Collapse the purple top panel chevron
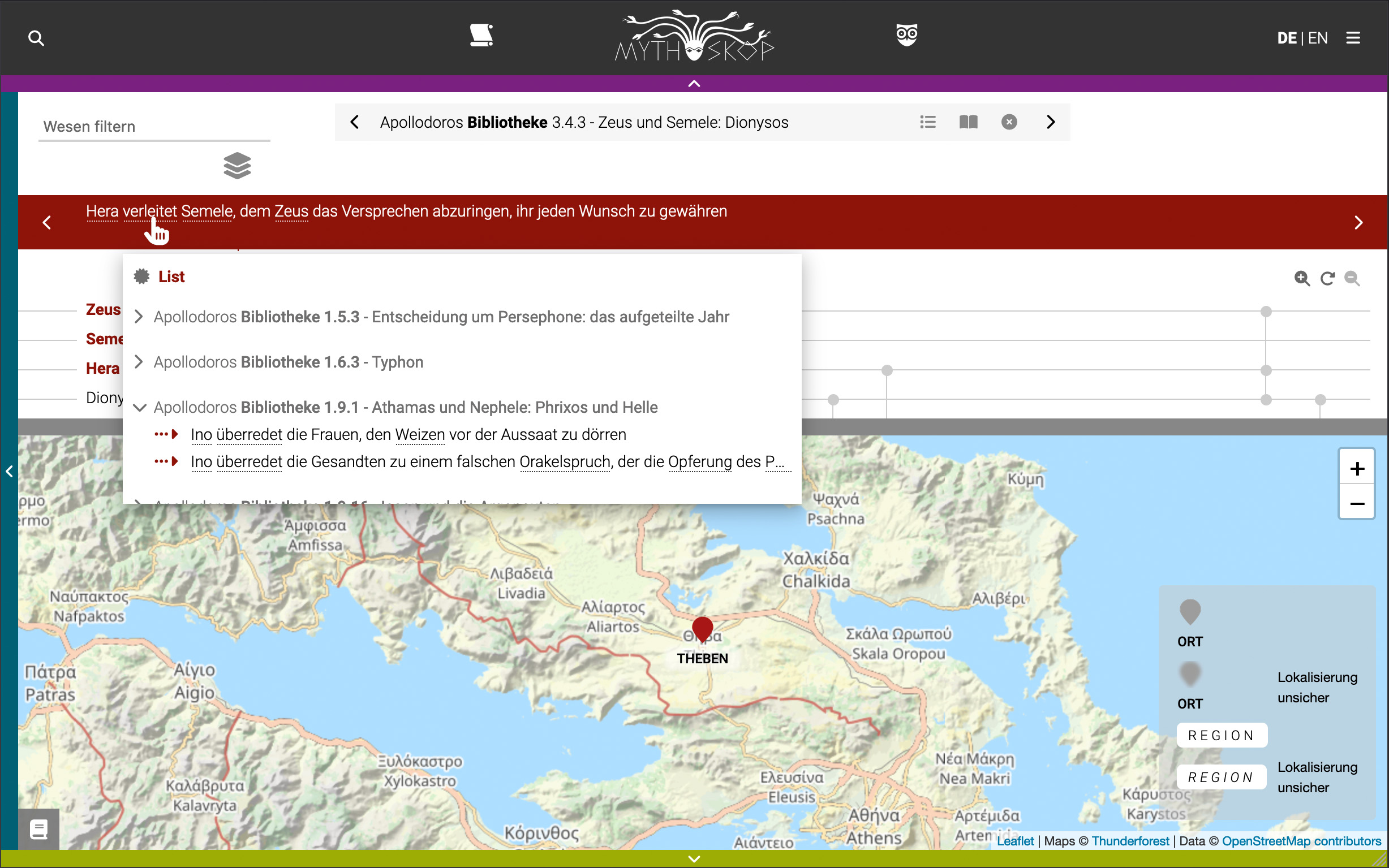This screenshot has width=1389, height=868. pos(694,84)
